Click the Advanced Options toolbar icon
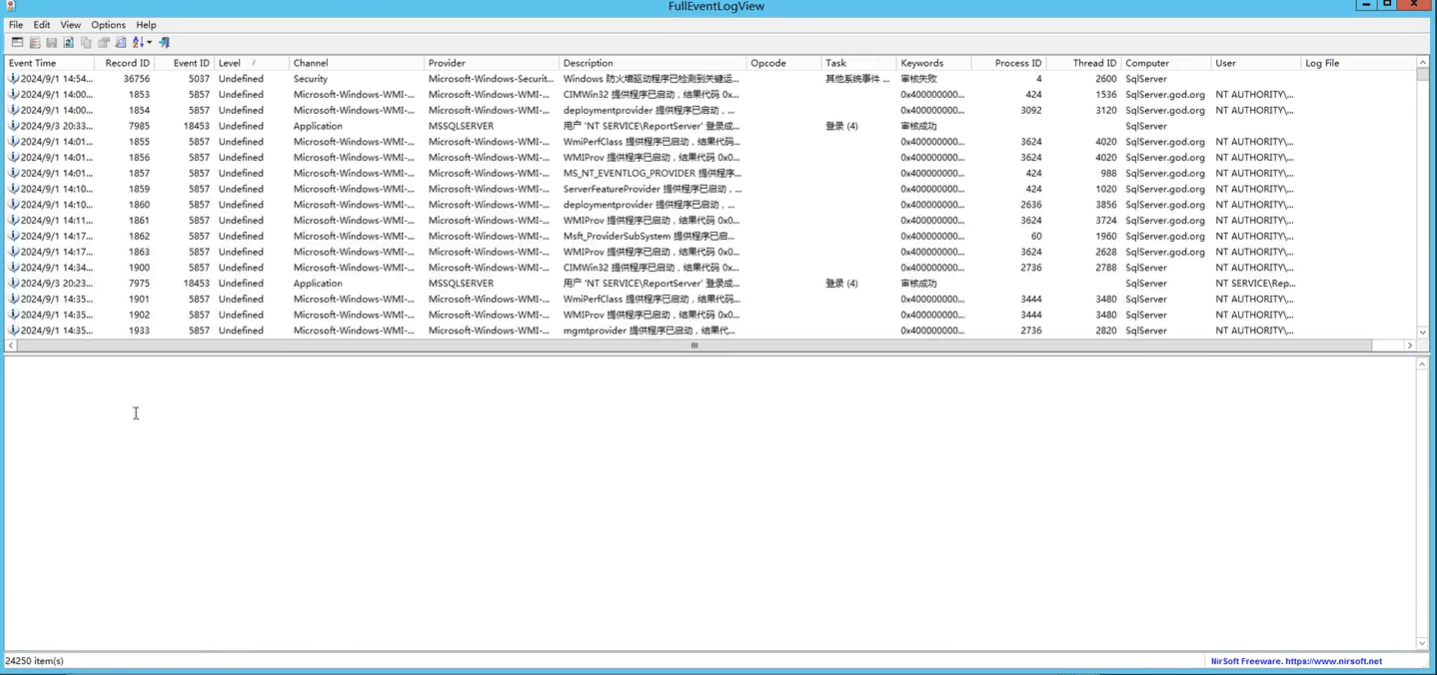This screenshot has width=1437, height=675. (x=17, y=42)
